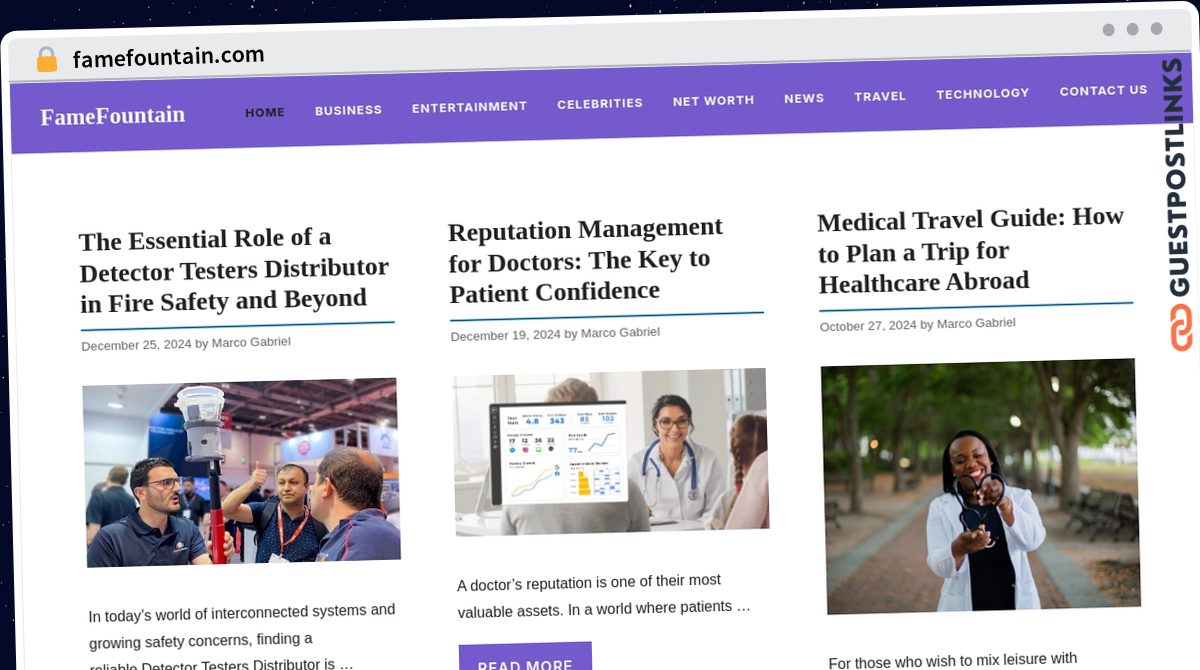Open the FameFountain site logo
Screen dimensions: 1200x670
[112, 116]
